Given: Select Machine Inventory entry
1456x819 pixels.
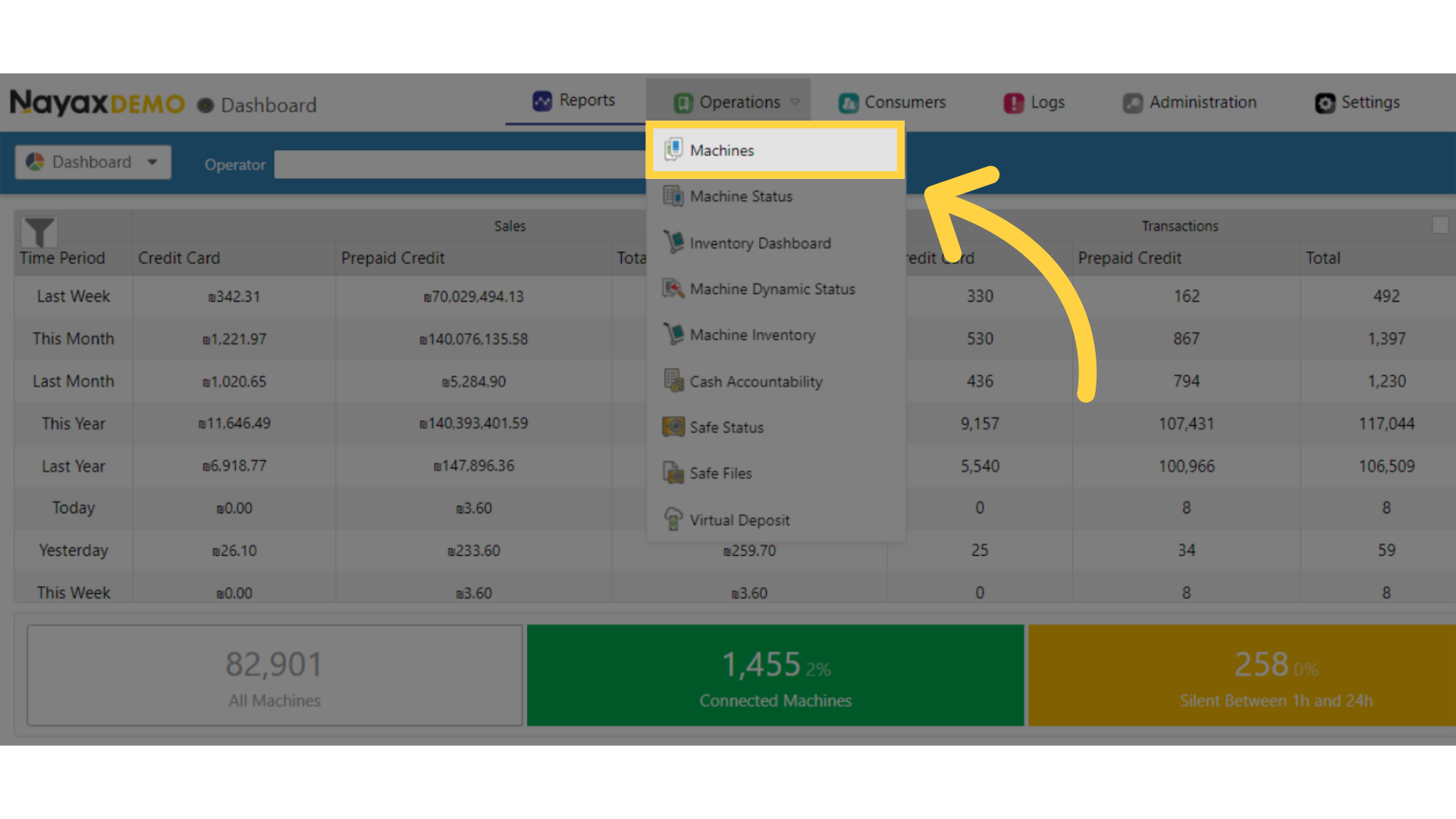Looking at the screenshot, I should point(775,335).
